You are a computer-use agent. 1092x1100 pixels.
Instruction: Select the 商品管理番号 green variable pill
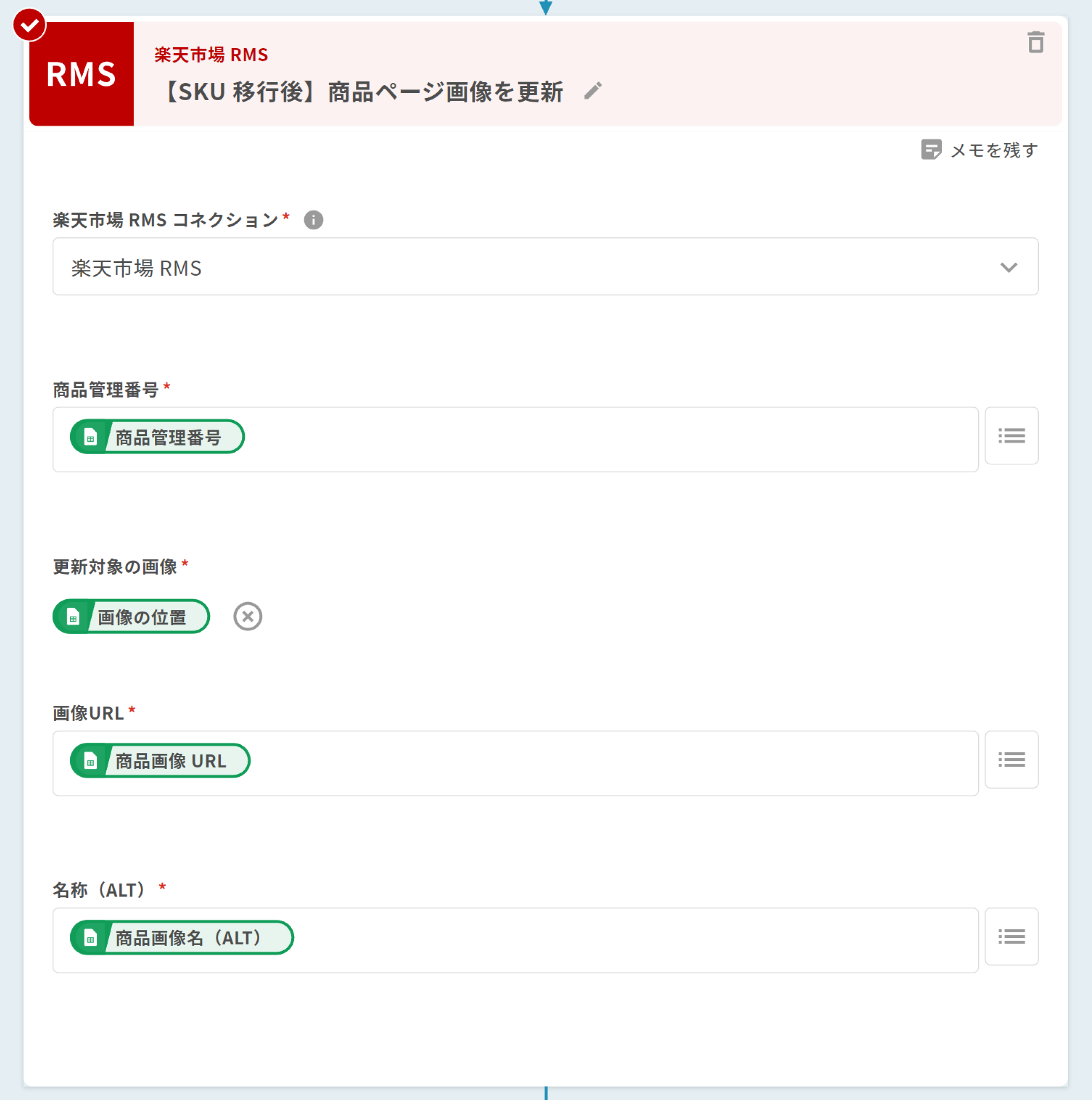tap(157, 437)
